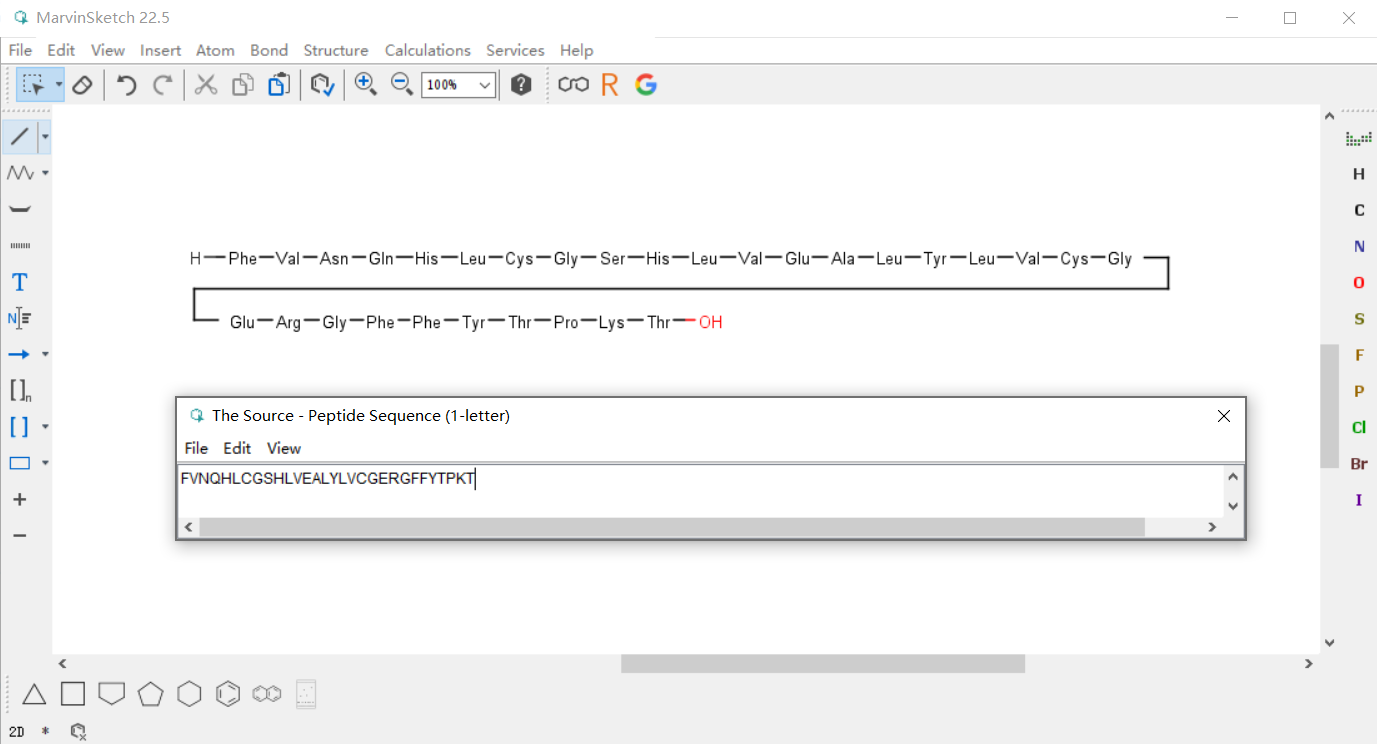Open View menu in Source window
Viewport: 1377px width, 744px height.
(x=284, y=448)
